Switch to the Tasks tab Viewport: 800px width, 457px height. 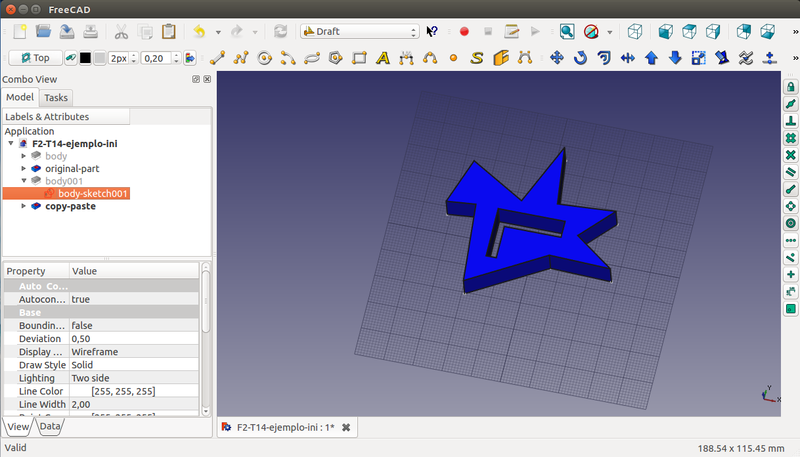(56, 97)
